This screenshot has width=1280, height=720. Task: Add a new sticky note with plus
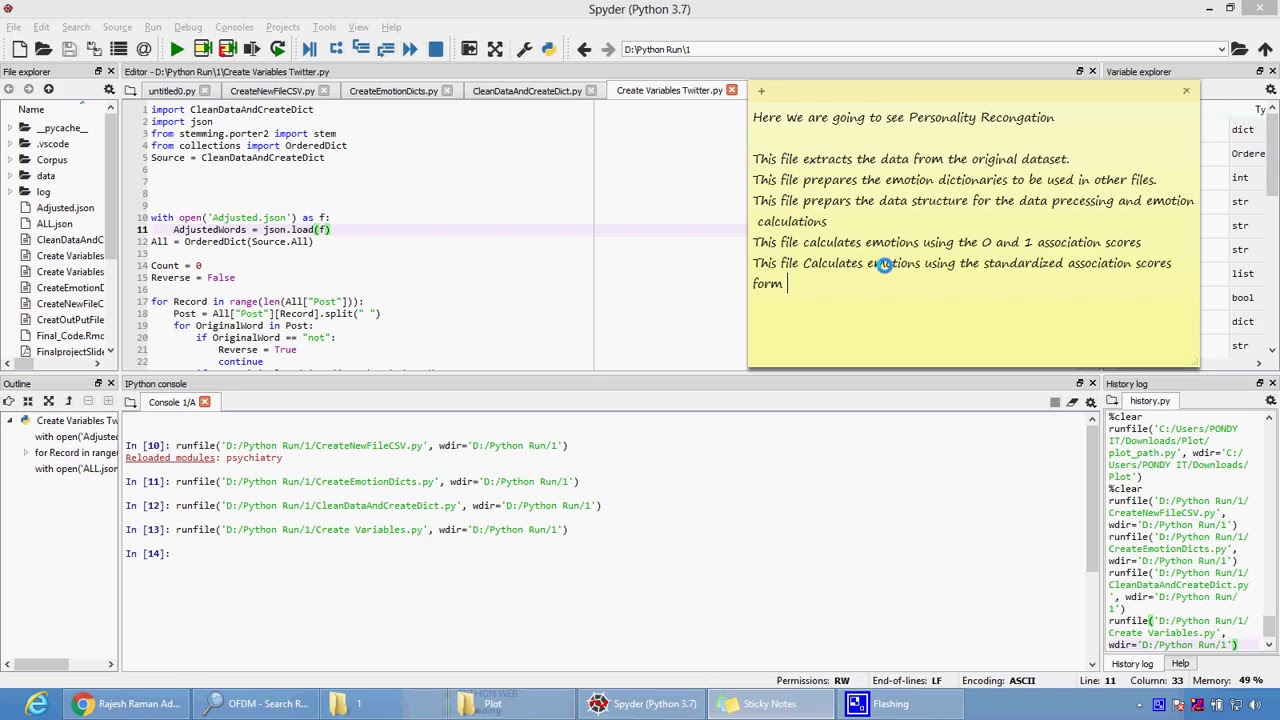coord(761,91)
